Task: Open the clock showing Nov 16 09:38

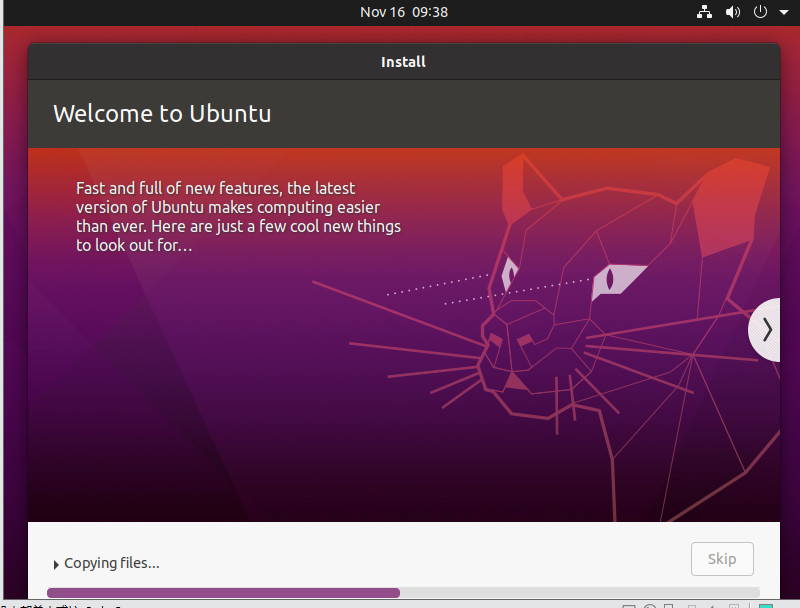Action: (404, 12)
